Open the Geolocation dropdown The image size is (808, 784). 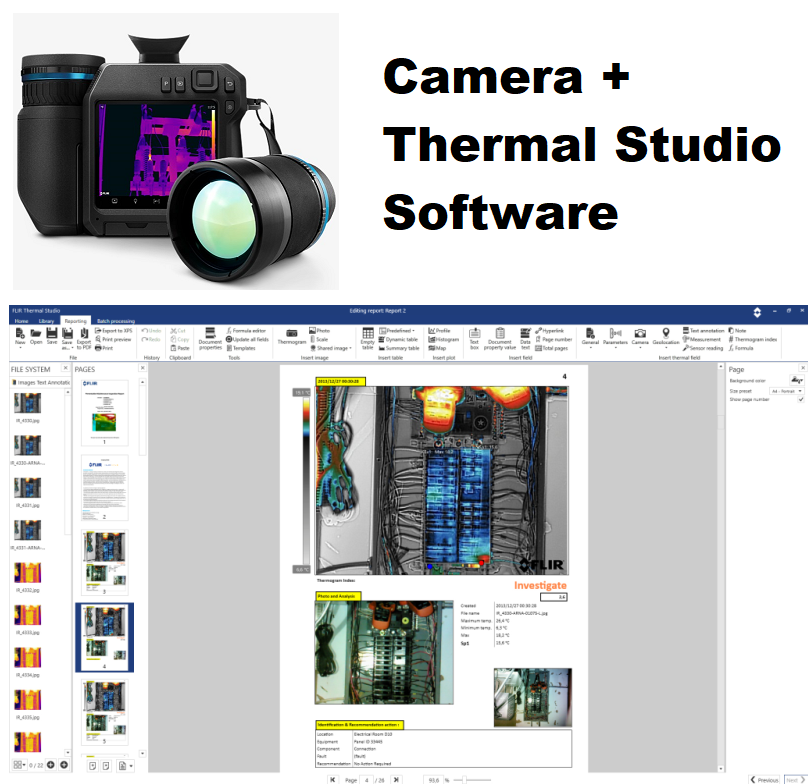(666, 338)
